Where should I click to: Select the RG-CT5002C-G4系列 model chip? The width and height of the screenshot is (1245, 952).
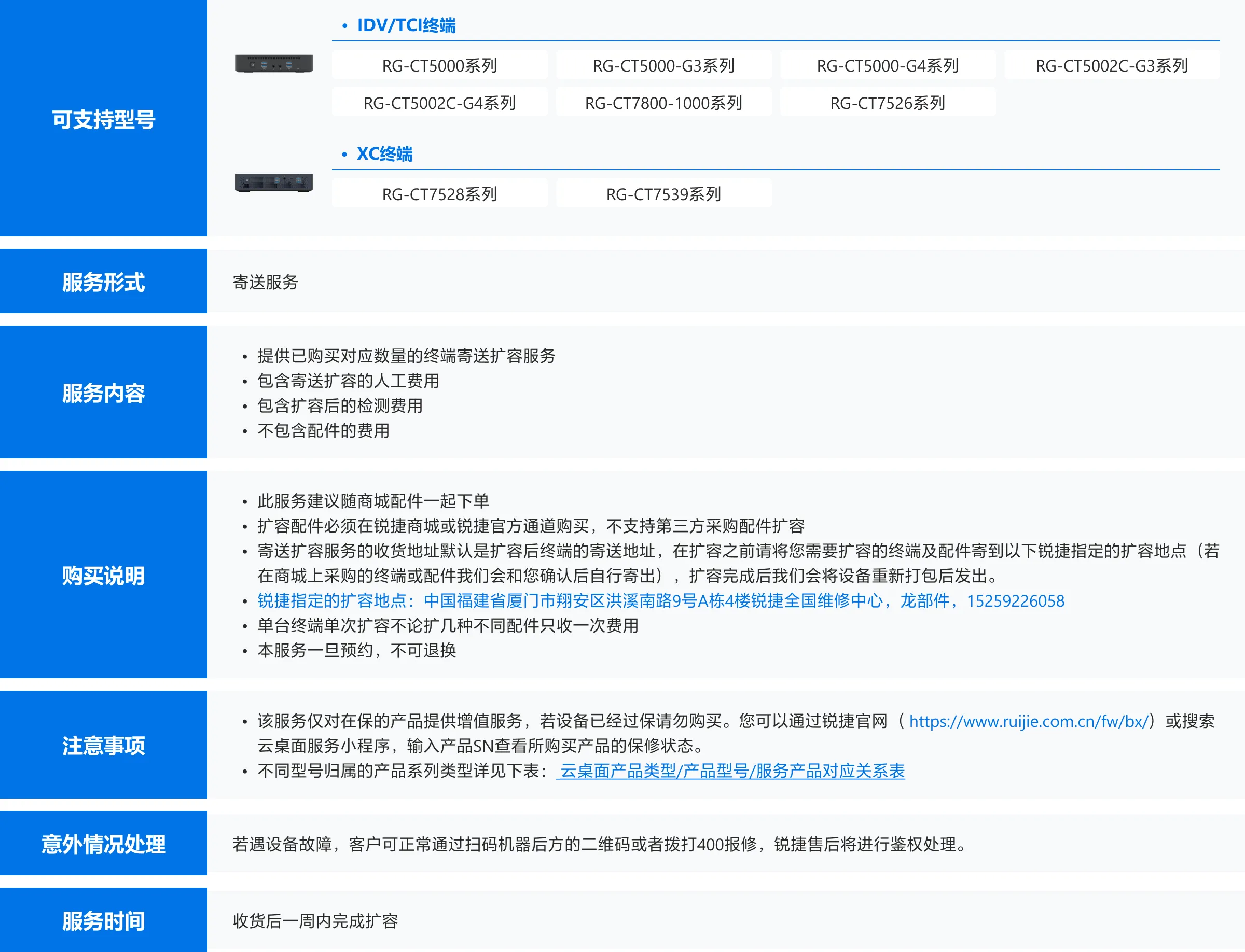point(439,103)
